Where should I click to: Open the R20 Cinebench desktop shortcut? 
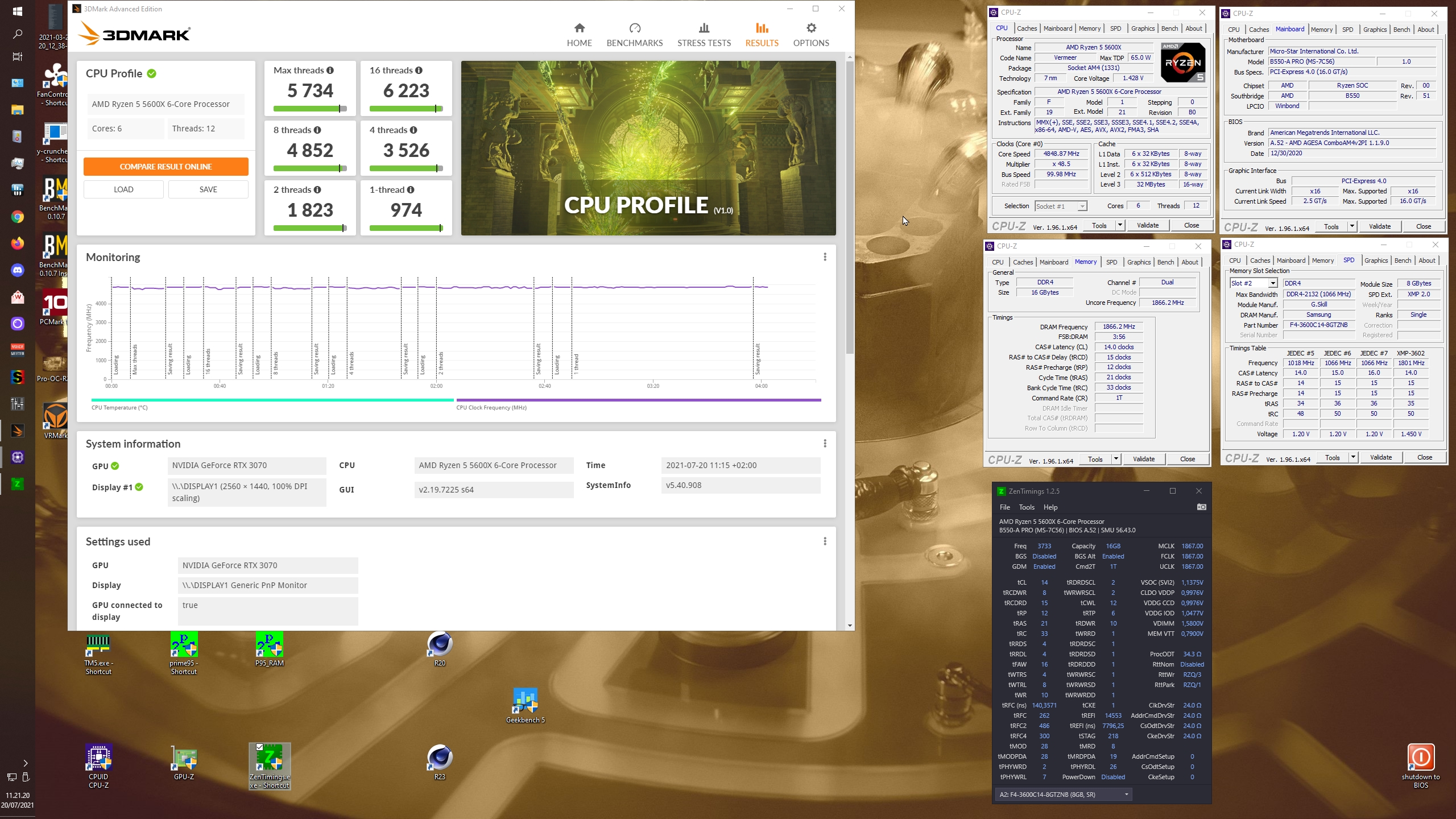click(440, 649)
